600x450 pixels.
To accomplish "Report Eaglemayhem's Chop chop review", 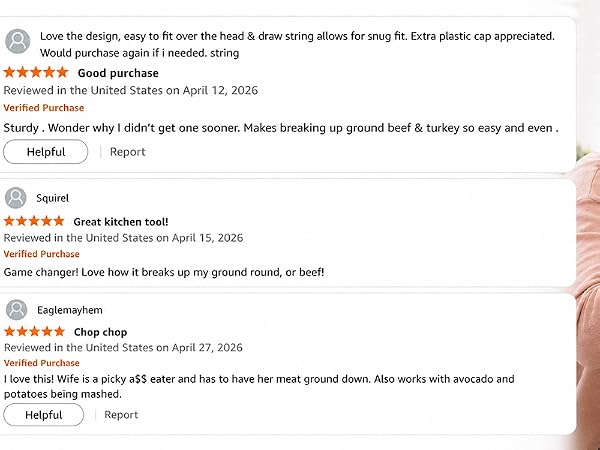I will tap(121, 415).
